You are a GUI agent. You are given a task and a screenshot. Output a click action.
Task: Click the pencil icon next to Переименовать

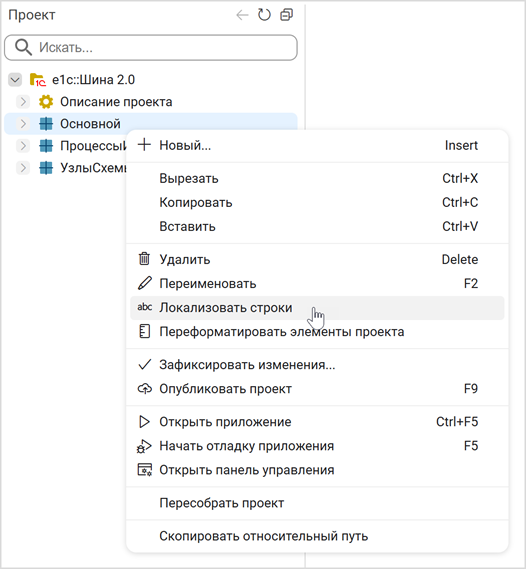click(x=144, y=283)
